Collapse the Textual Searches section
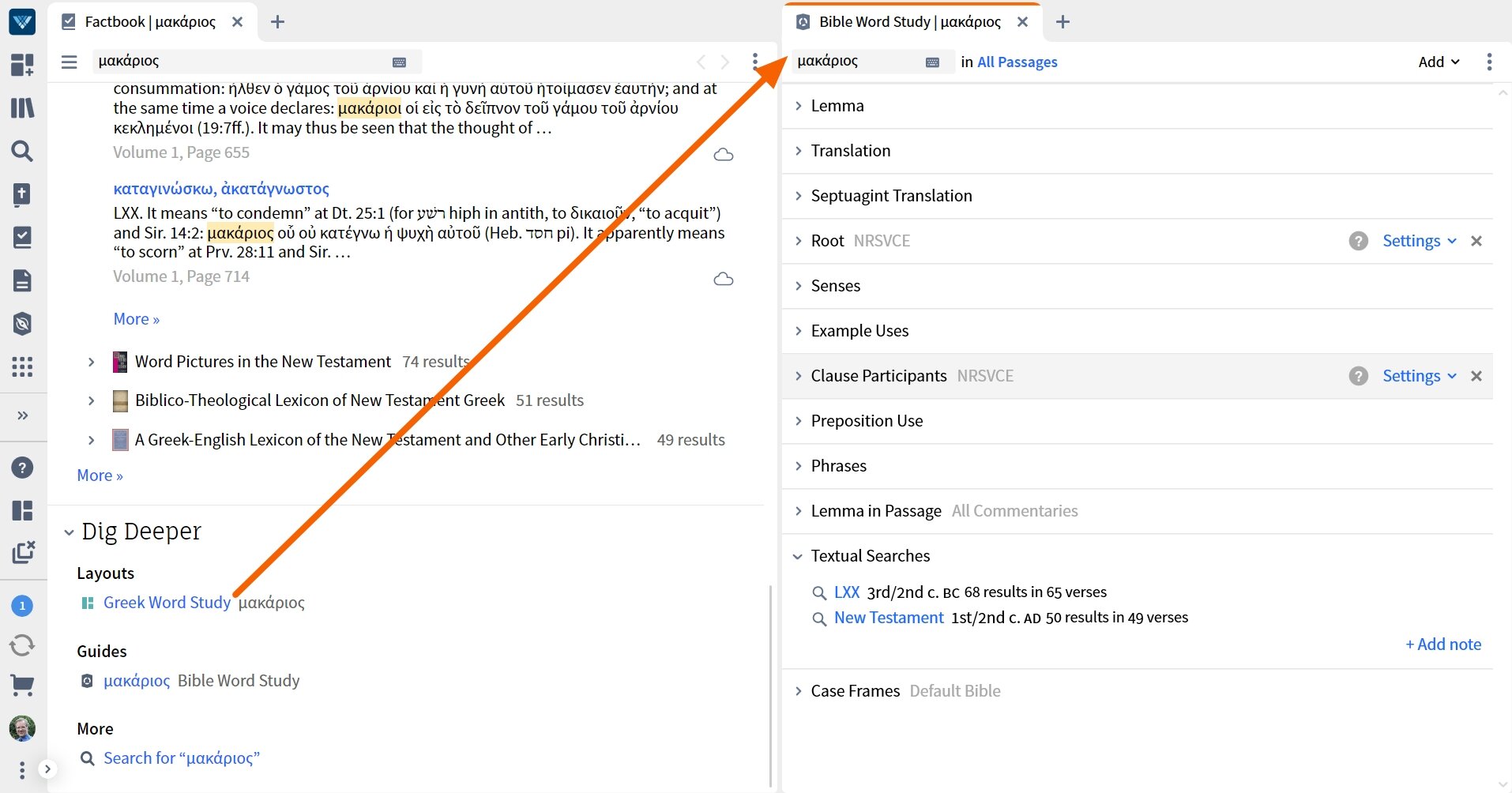 pos(798,556)
